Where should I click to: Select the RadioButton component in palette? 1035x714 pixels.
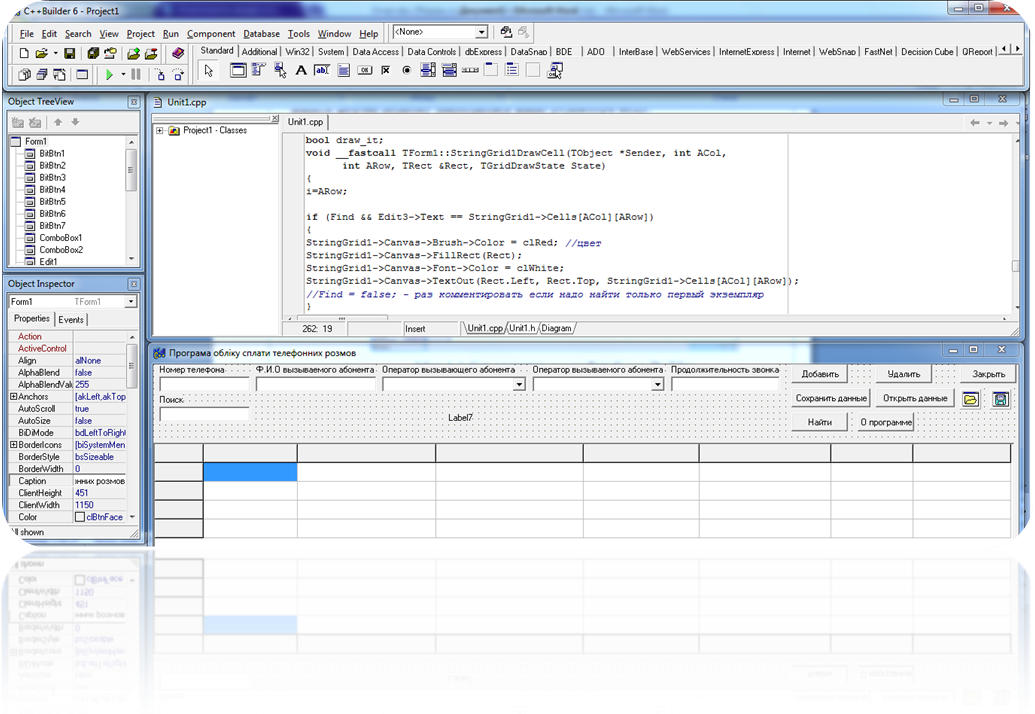point(406,71)
